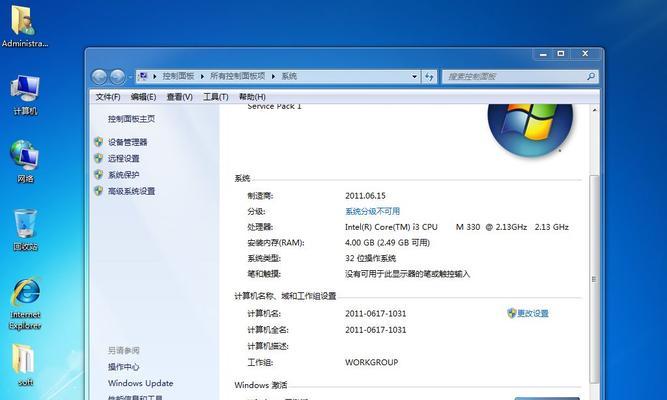The width and height of the screenshot is (667, 400).
Task: Open the 帮助(H) menu
Action: [252, 97]
